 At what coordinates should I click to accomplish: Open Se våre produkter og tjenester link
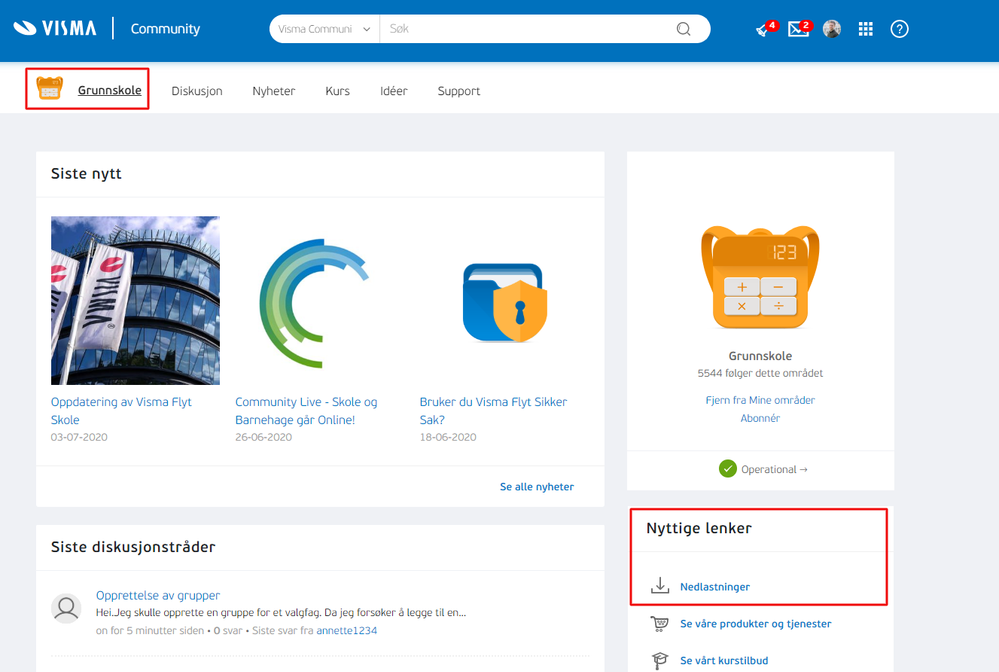[x=756, y=624]
